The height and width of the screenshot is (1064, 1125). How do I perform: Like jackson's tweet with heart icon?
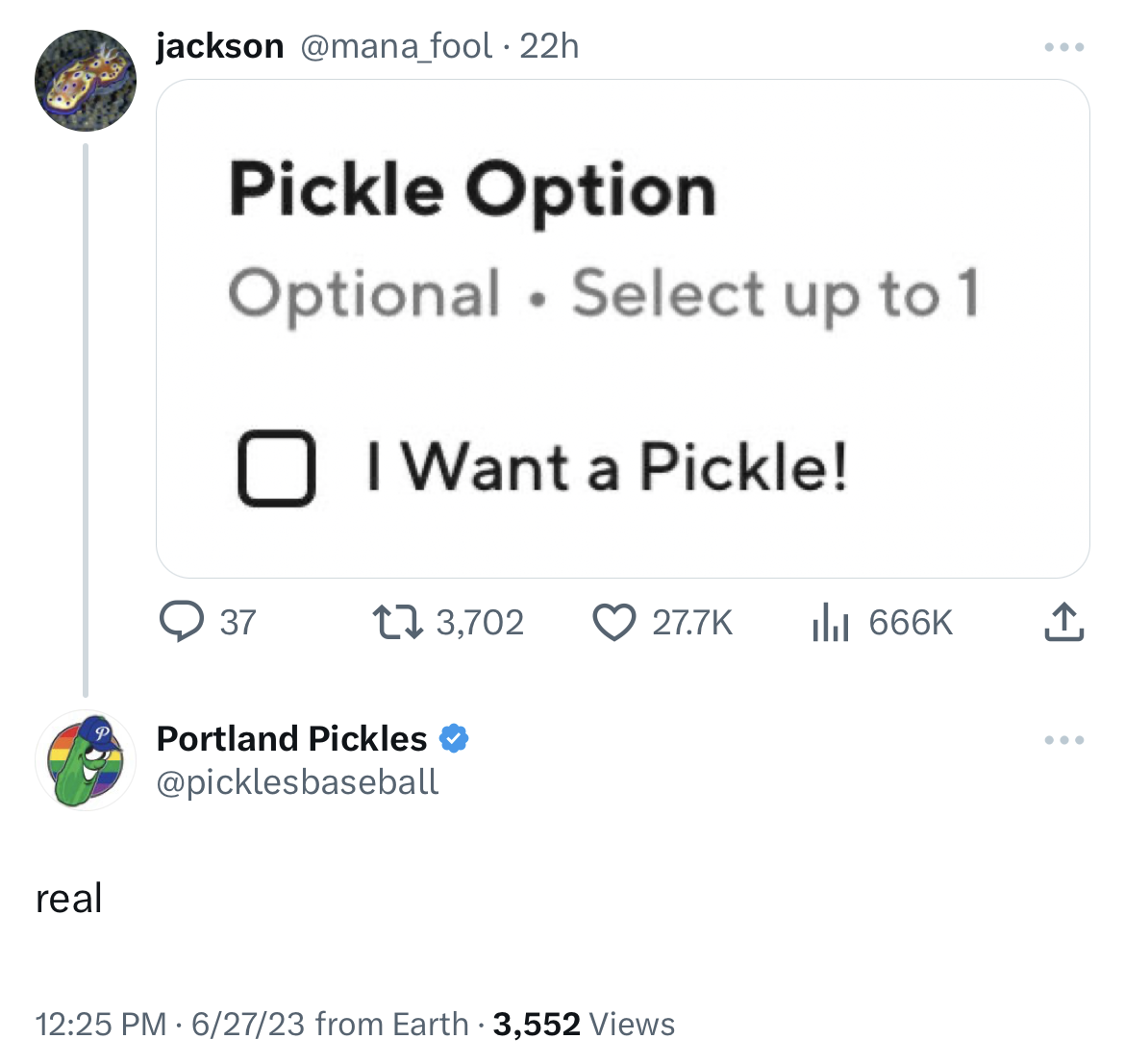pyautogui.click(x=613, y=622)
